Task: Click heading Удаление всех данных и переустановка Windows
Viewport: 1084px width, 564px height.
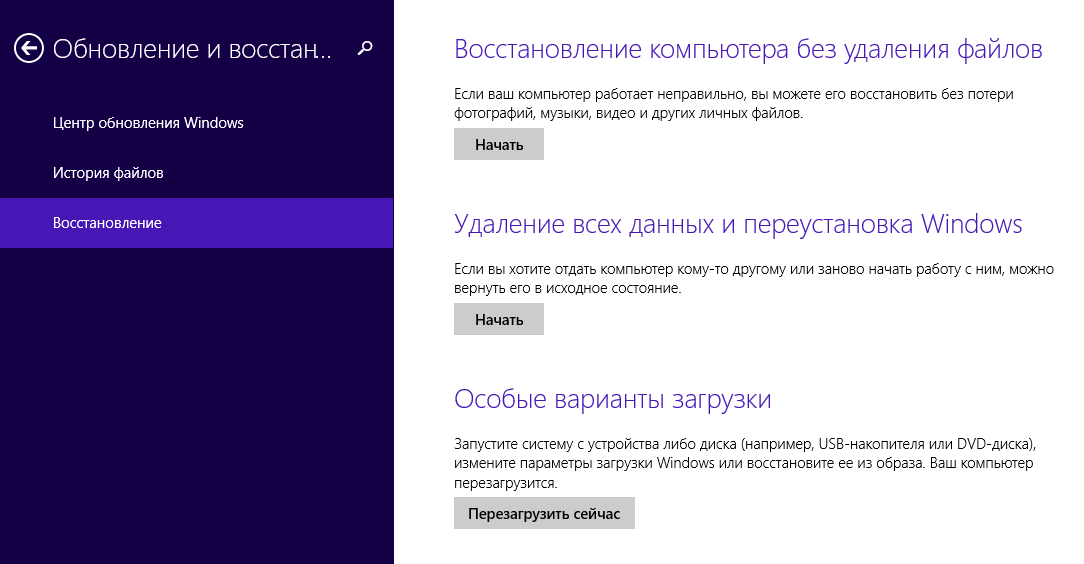Action: click(x=738, y=223)
